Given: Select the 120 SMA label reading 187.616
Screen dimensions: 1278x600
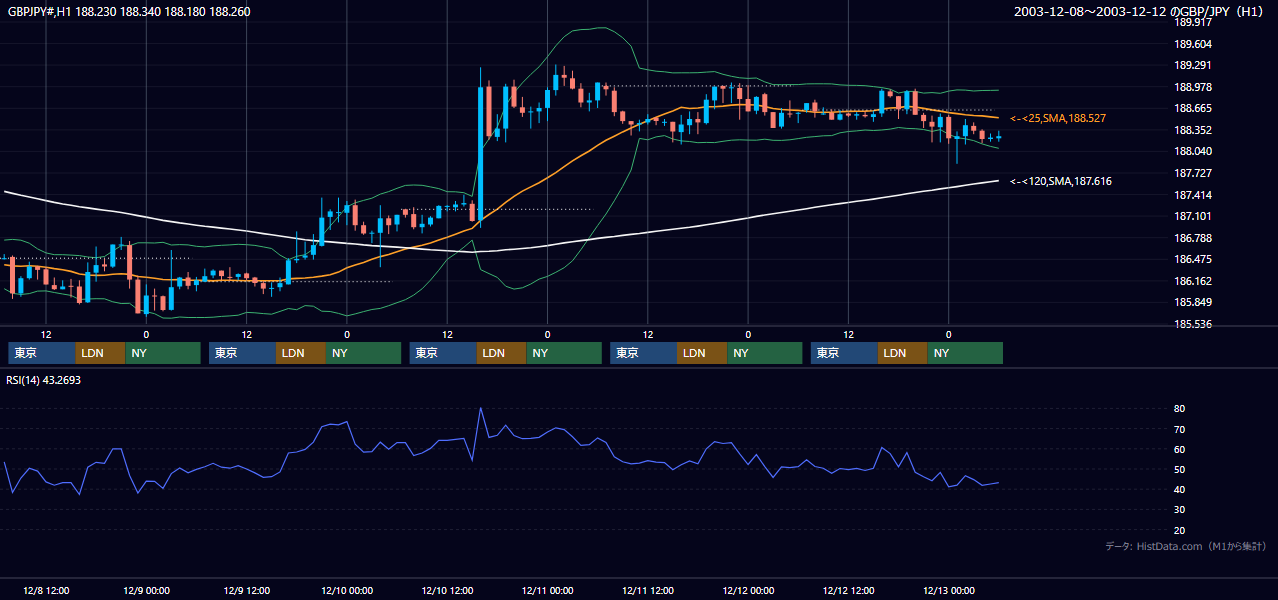Looking at the screenshot, I should (x=1061, y=181).
